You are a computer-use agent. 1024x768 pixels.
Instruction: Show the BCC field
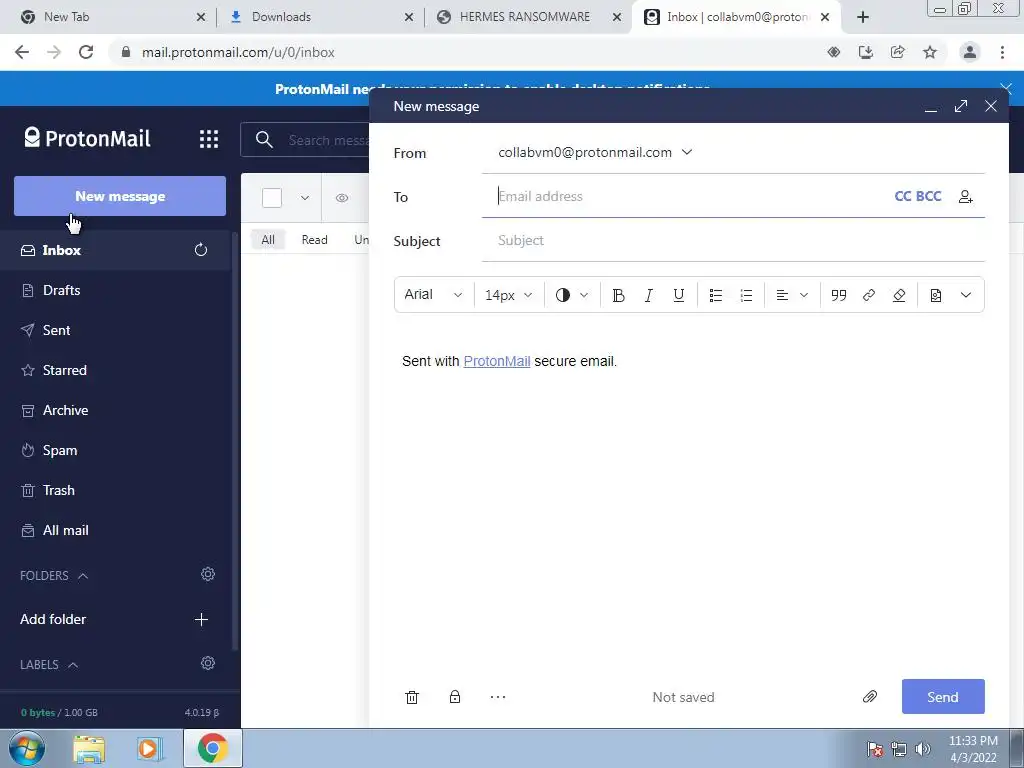[929, 197]
